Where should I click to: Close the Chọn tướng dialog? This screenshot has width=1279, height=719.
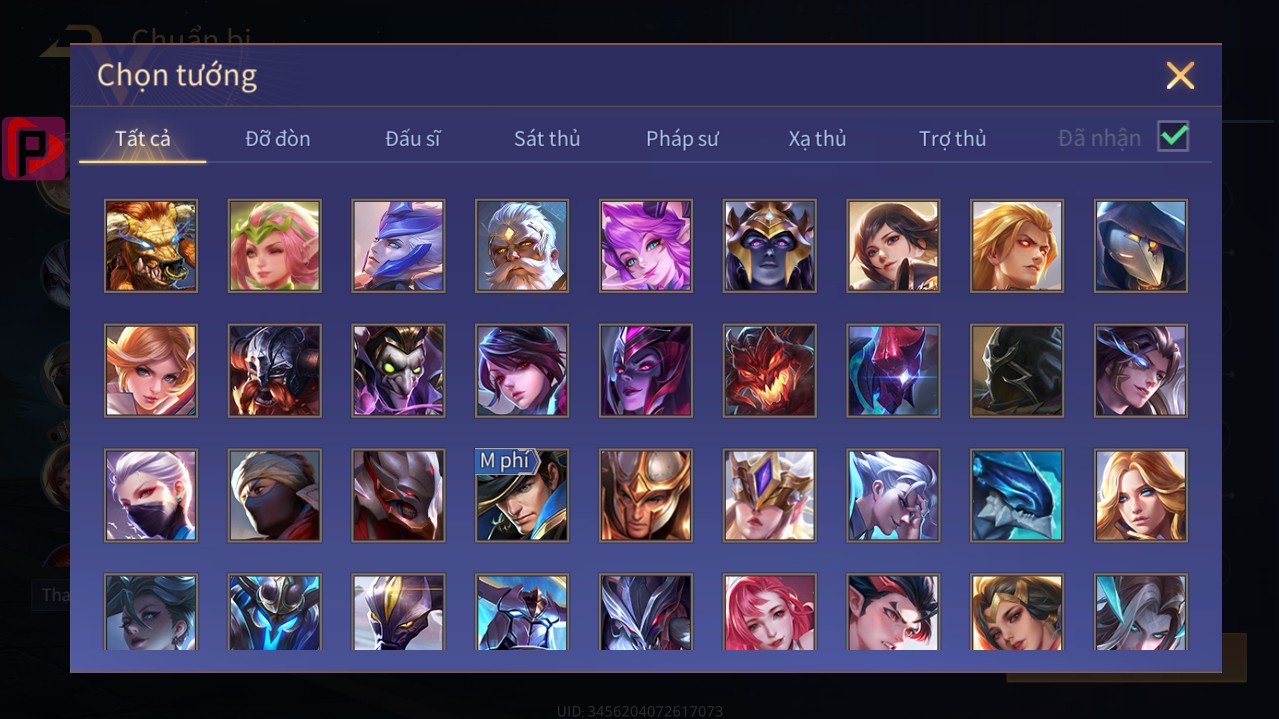click(1180, 75)
